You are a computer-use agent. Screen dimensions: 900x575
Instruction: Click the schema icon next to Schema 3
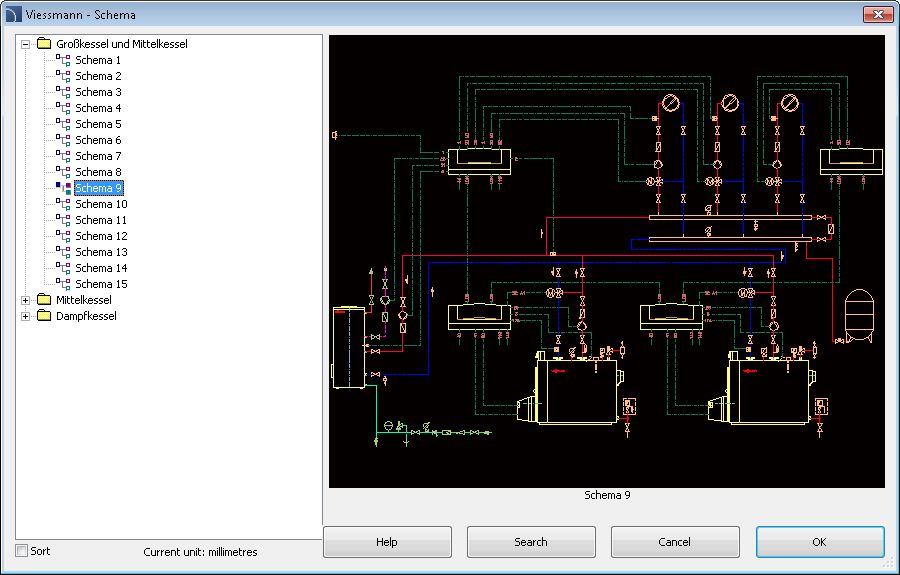(63, 92)
